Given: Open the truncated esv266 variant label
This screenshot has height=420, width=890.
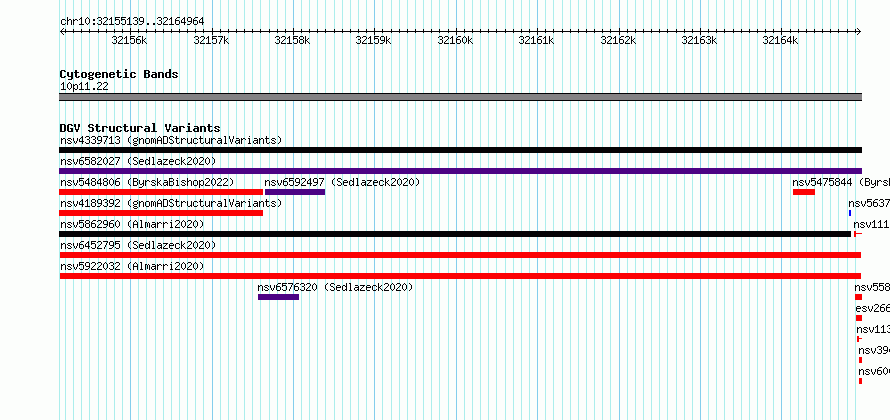Looking at the screenshot, I should (x=873, y=308).
